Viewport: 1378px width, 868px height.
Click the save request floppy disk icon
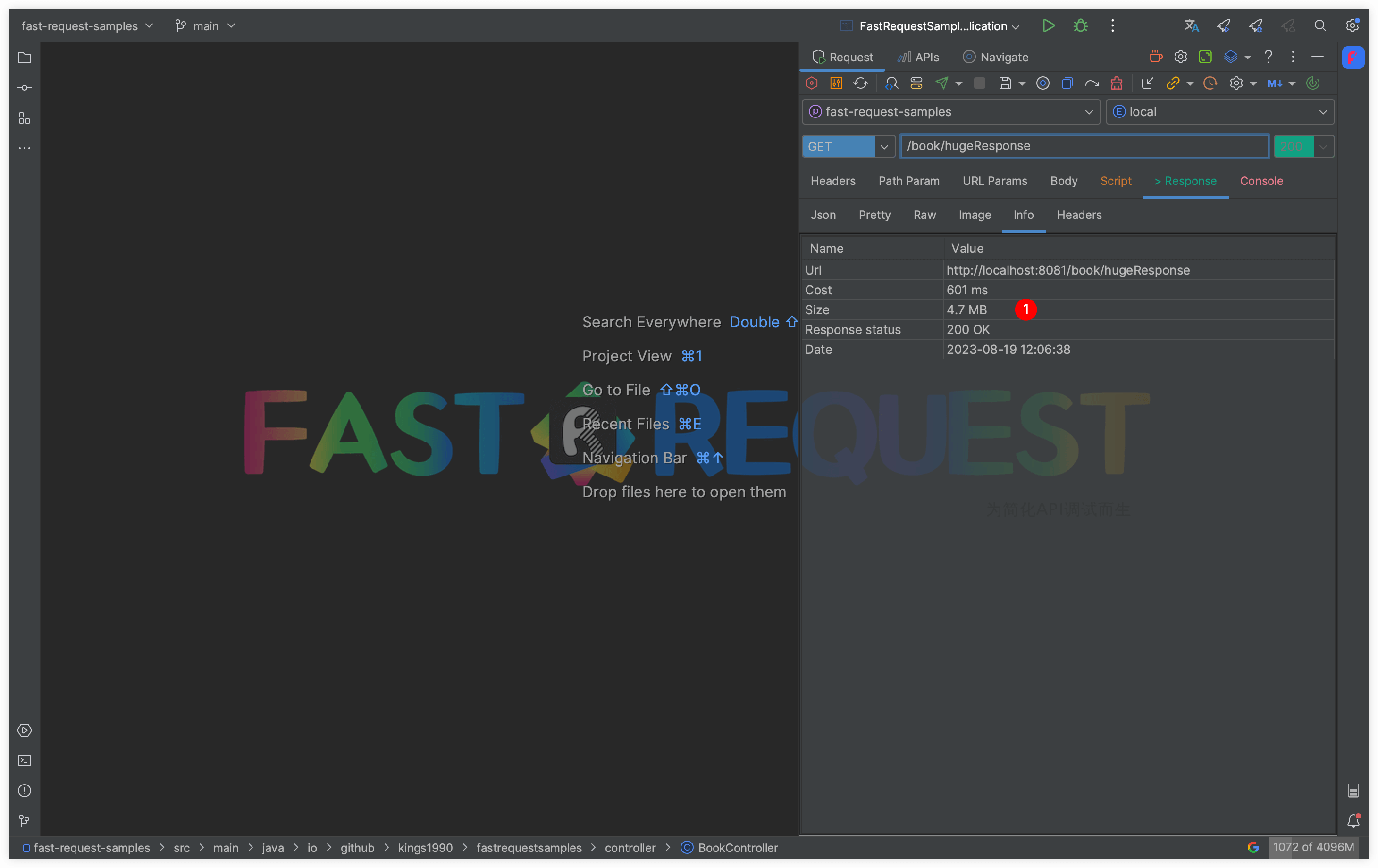[x=1004, y=83]
